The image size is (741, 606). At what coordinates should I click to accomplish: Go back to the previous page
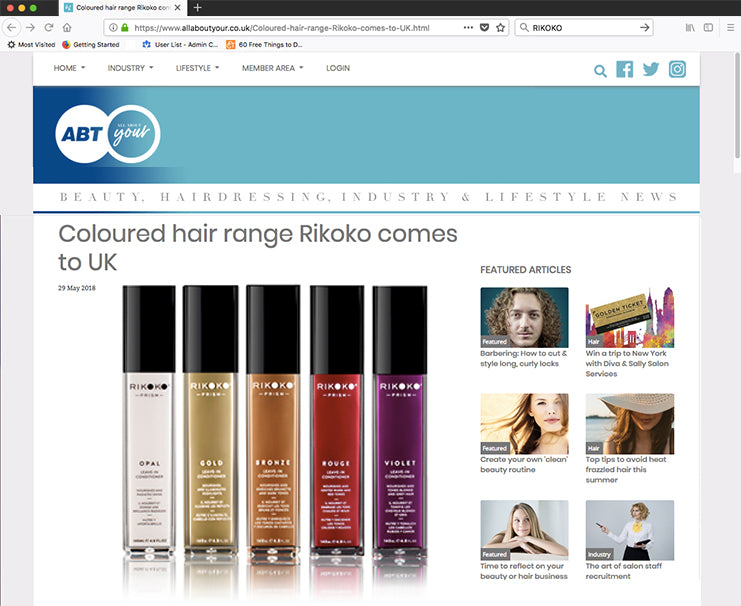point(11,27)
